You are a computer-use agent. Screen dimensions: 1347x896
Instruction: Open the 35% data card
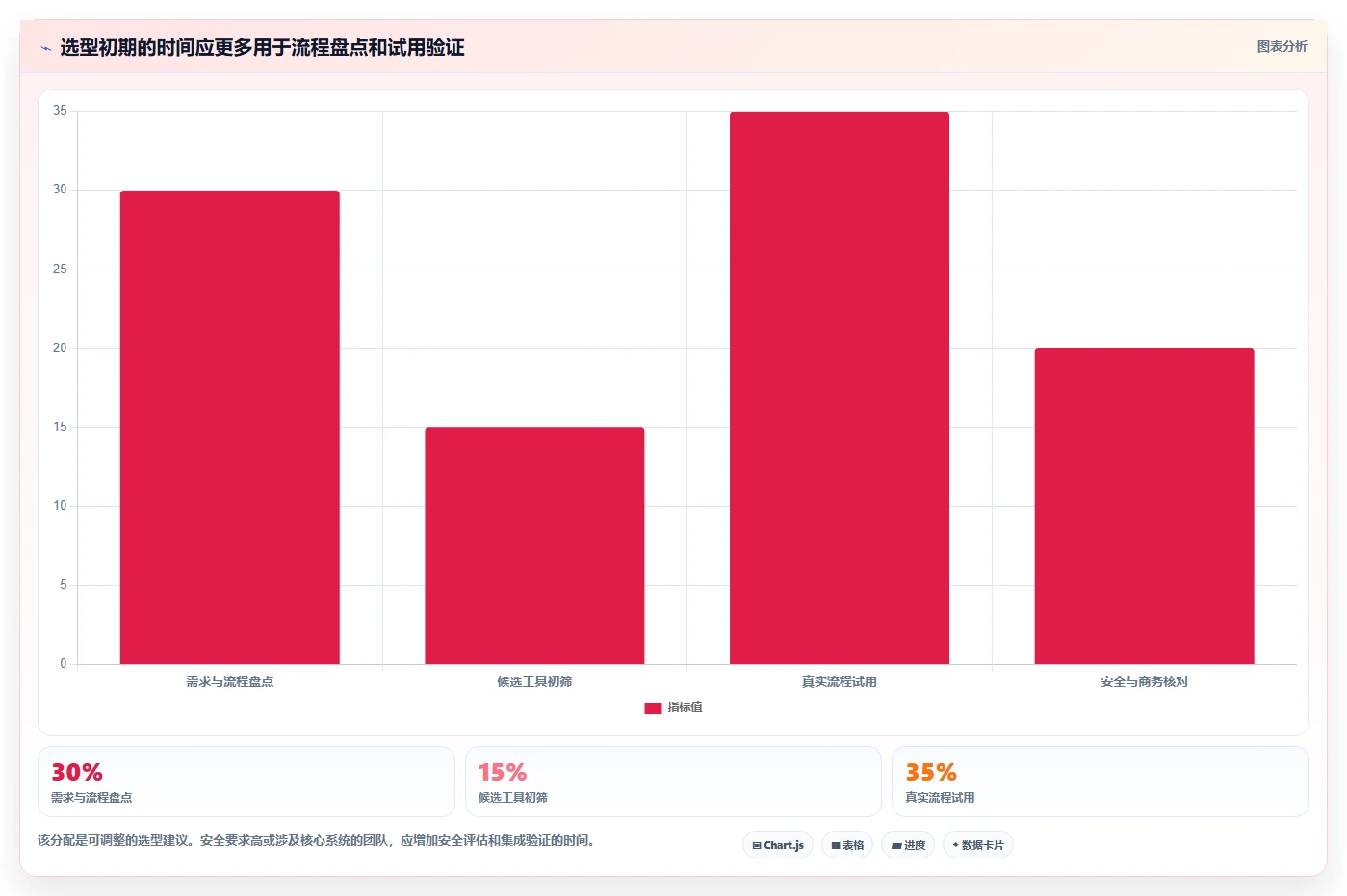pos(1101,781)
